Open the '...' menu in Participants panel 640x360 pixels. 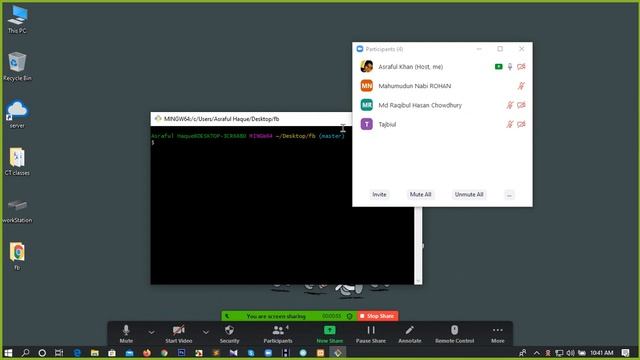coord(509,195)
